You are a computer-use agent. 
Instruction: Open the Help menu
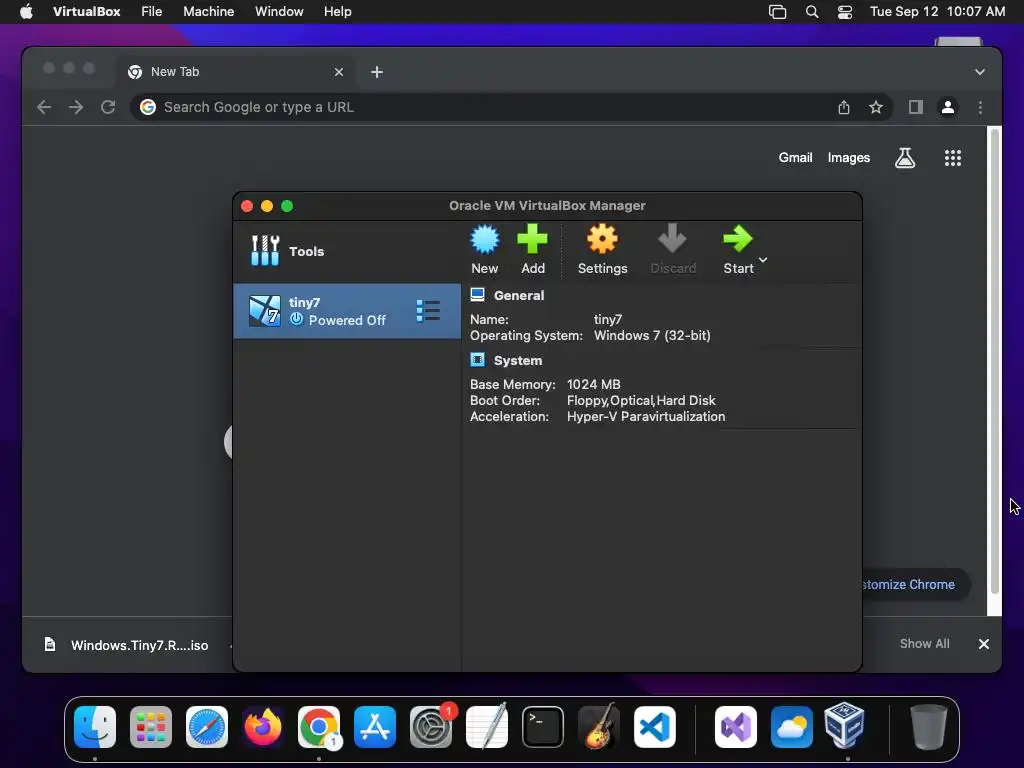(x=338, y=12)
